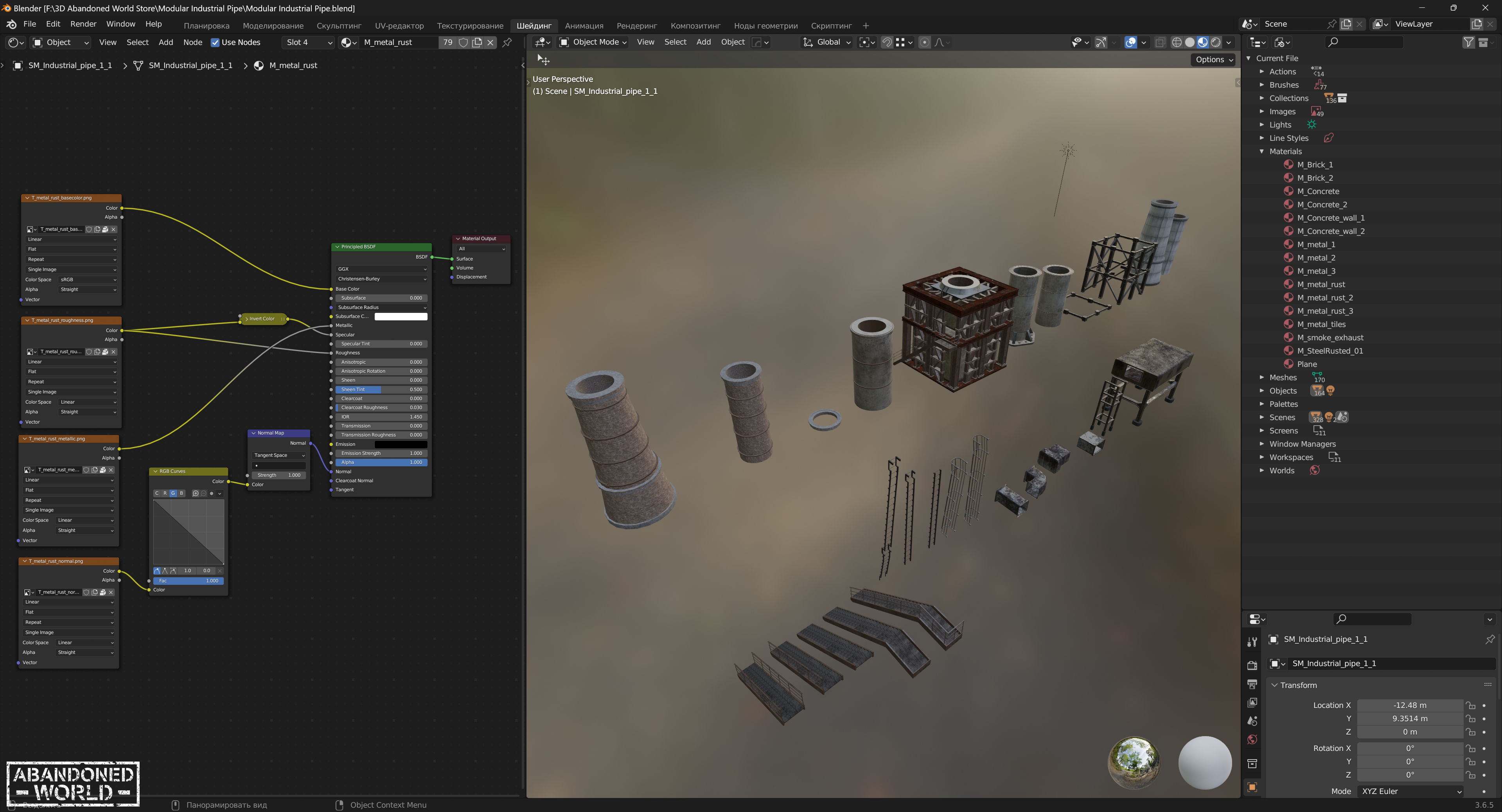Viewport: 1502px width, 812px height.
Task: Open the File menu
Action: click(x=30, y=25)
